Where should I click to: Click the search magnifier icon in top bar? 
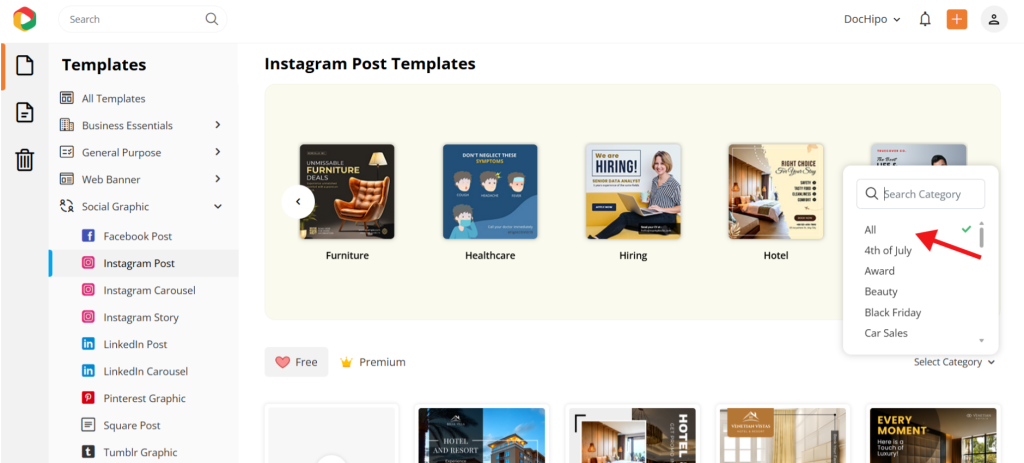(x=211, y=19)
